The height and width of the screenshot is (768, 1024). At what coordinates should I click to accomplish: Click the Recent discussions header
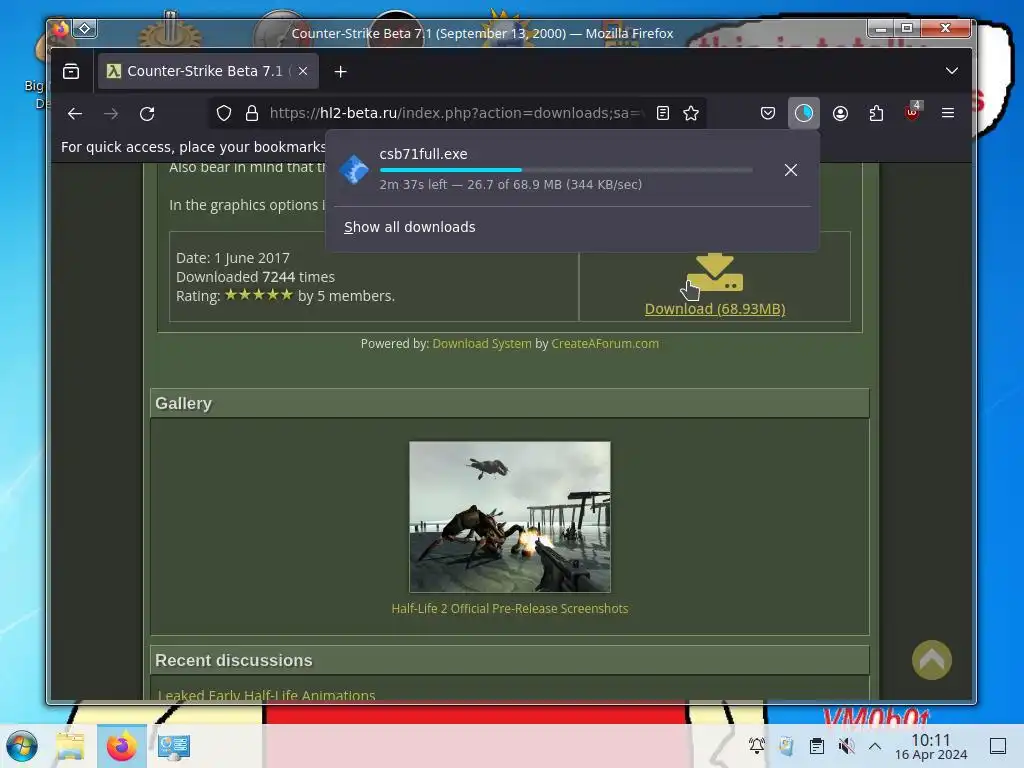tap(509, 660)
